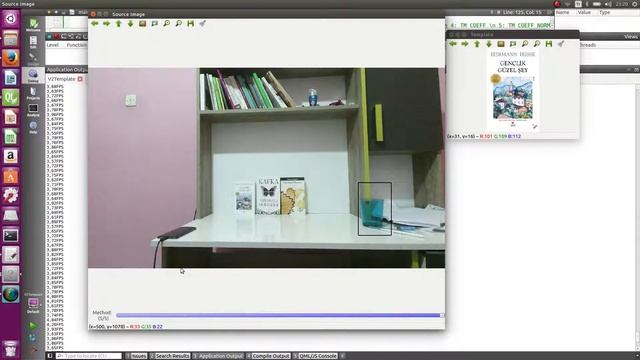
Task: Open the Issues output pane
Action: (136, 356)
